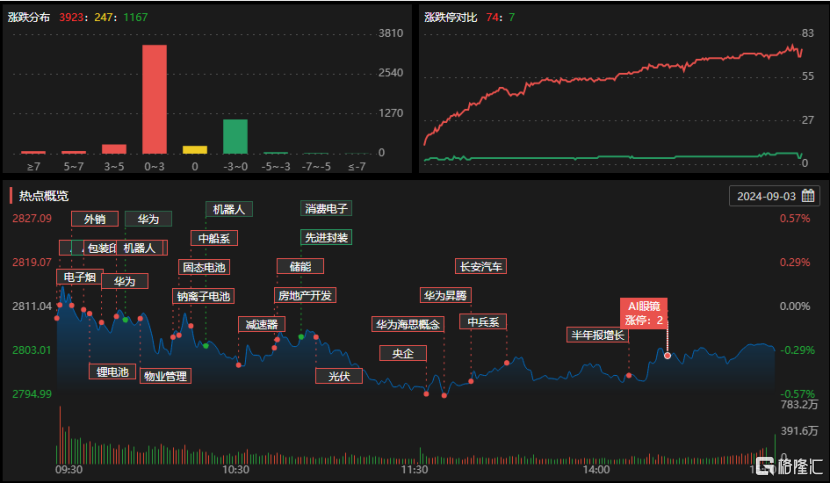
Task: Click the 5~7 axis label
Action: tap(74, 166)
